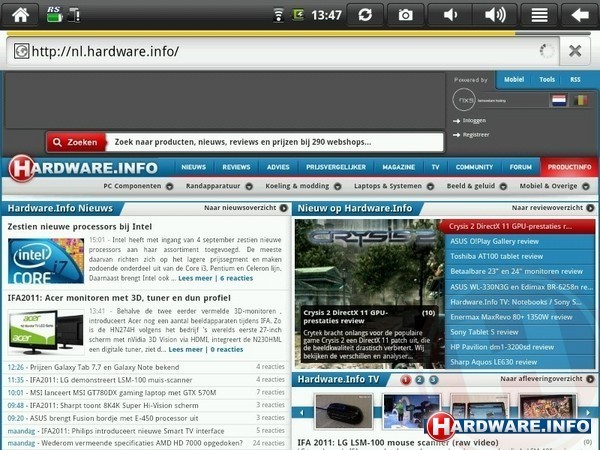
Task: Open the NIEUWS menu item
Action: [x=194, y=167]
